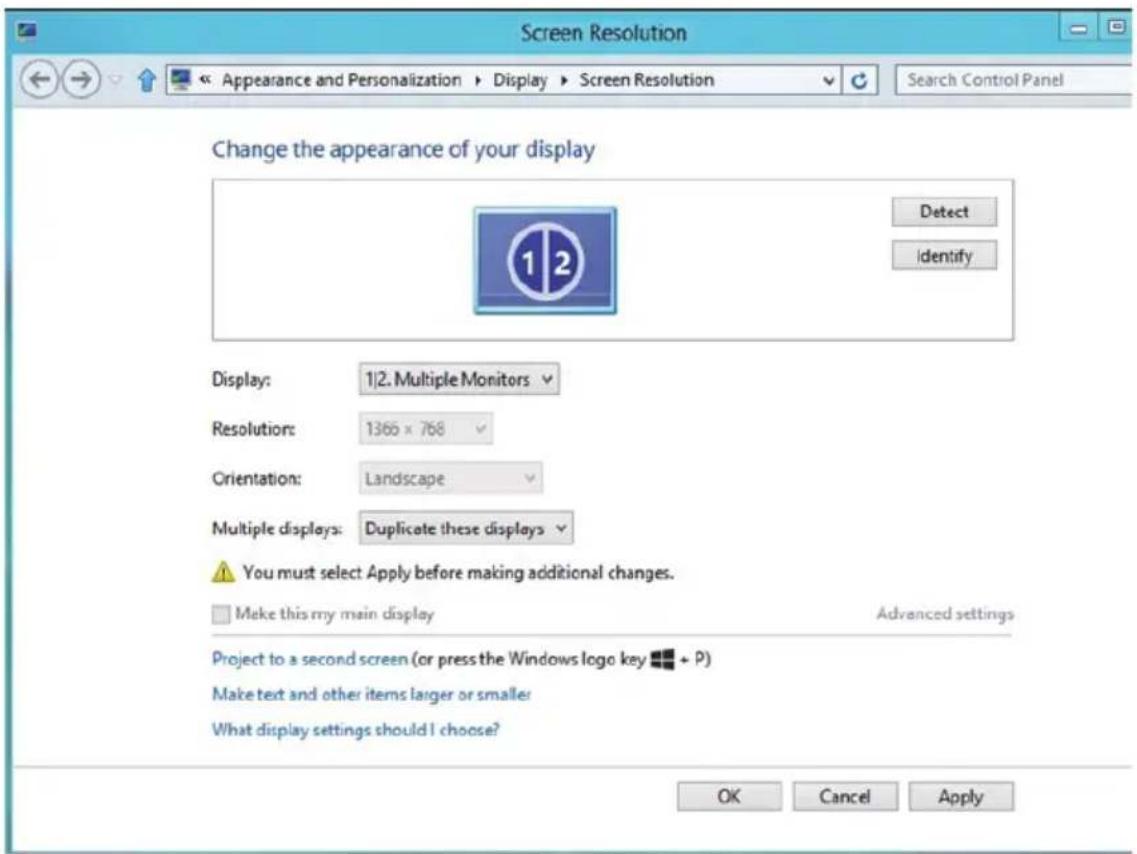Expand arrow after Appearance and Personalization breadcrumb
Image resolution: width=1137 pixels, height=854 pixels.
coord(477,80)
